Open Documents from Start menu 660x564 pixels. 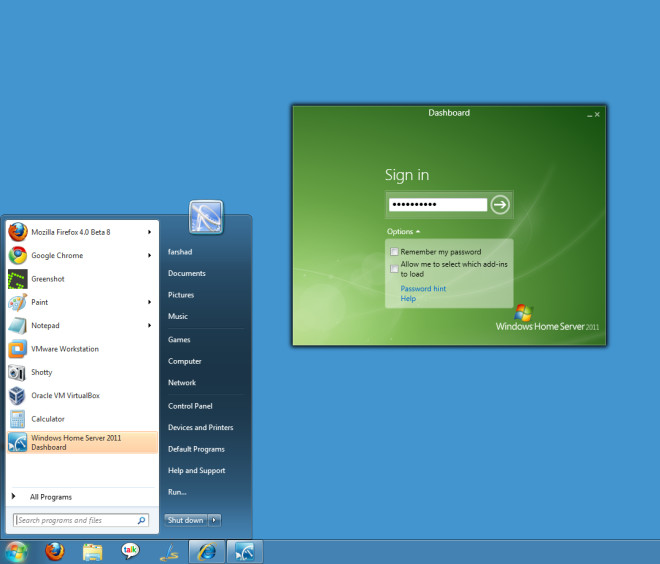[x=186, y=273]
